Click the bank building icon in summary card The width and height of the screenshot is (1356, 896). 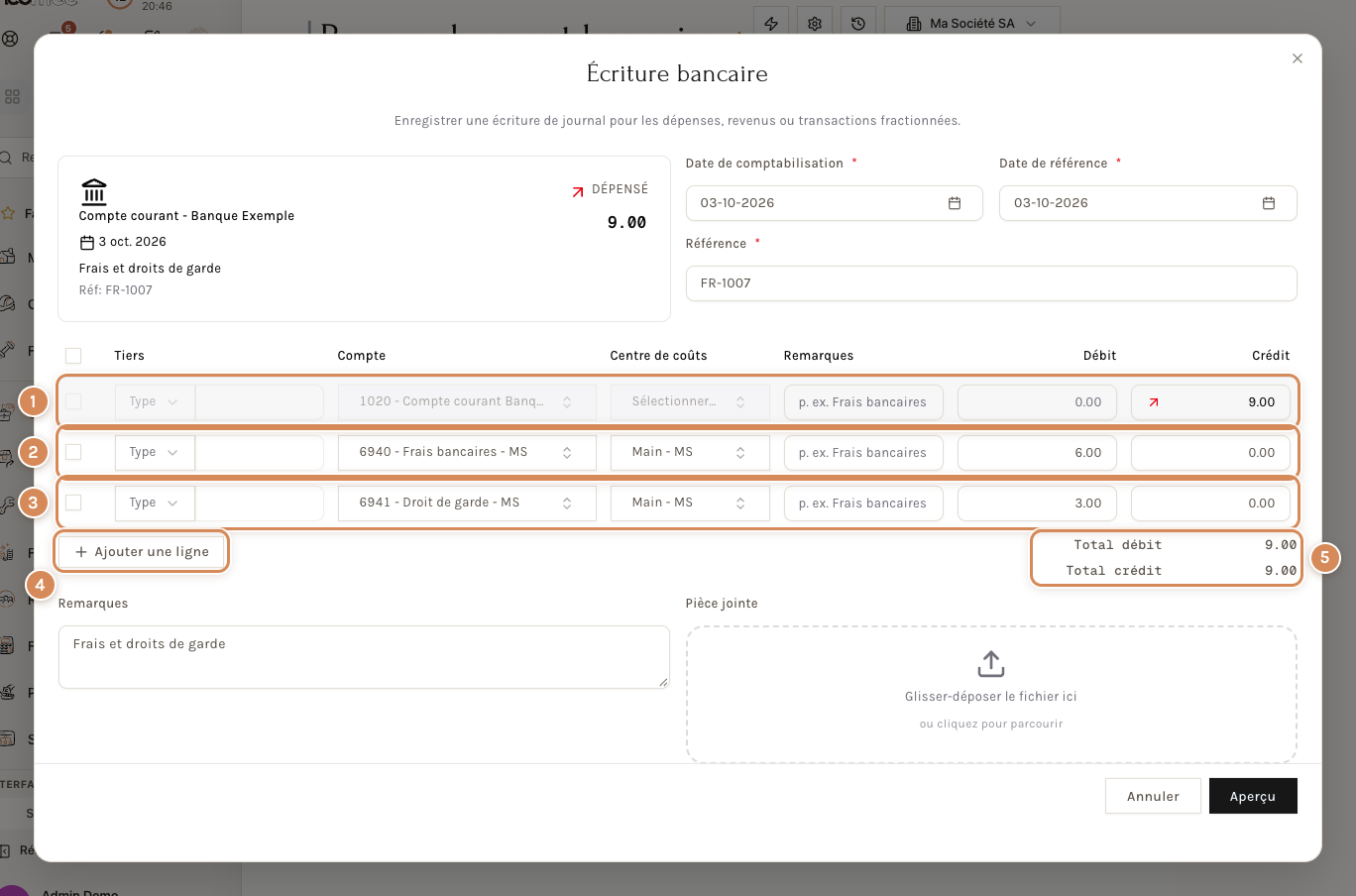[x=94, y=191]
